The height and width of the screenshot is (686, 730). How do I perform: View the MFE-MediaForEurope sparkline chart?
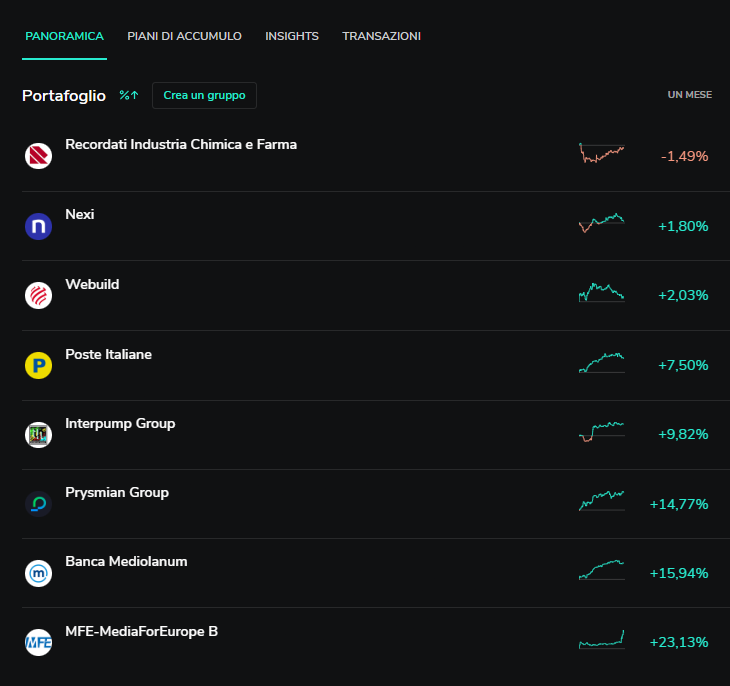coord(602,639)
